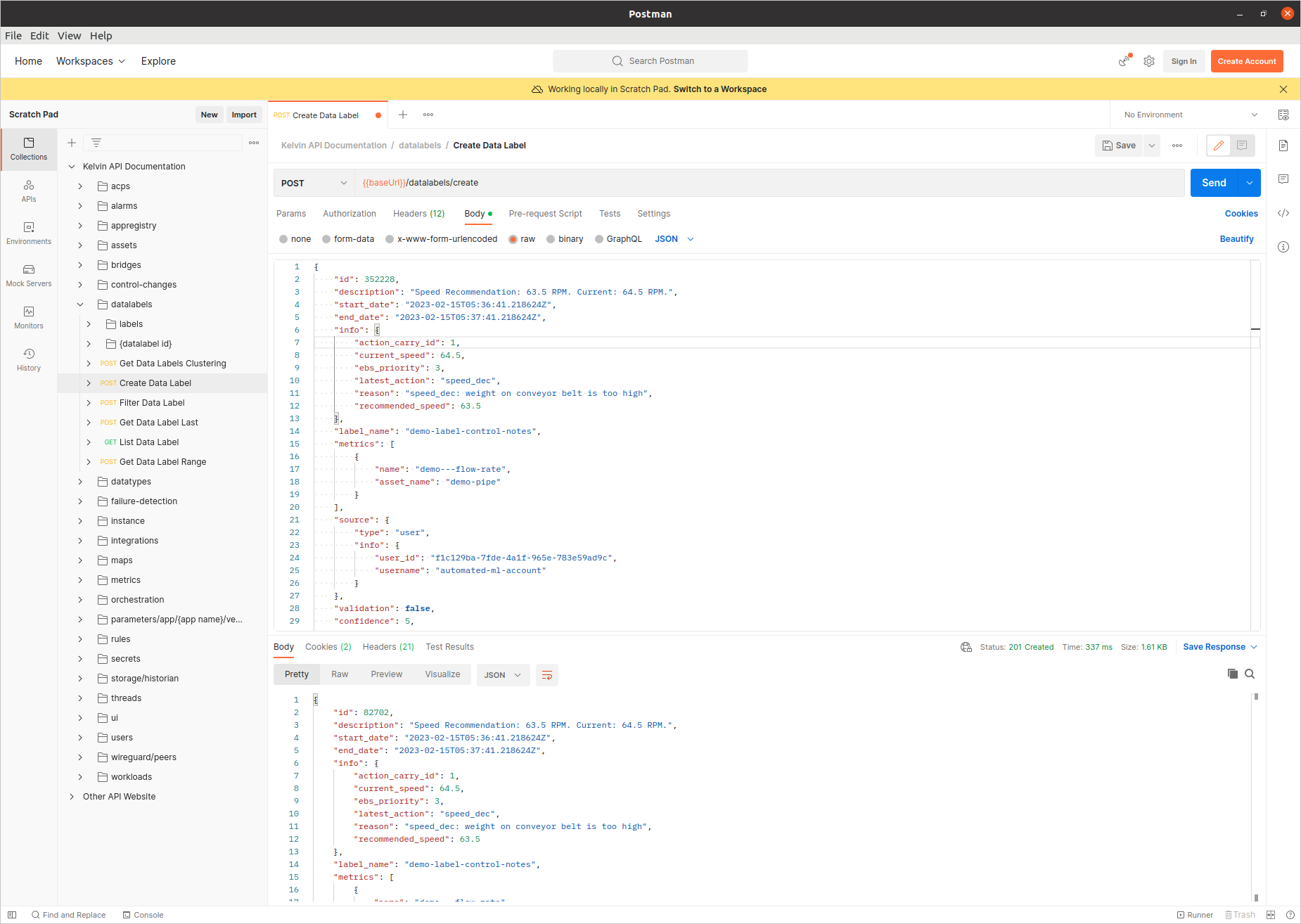Choose the none body type radio
This screenshot has height=924, width=1301.
pos(283,239)
